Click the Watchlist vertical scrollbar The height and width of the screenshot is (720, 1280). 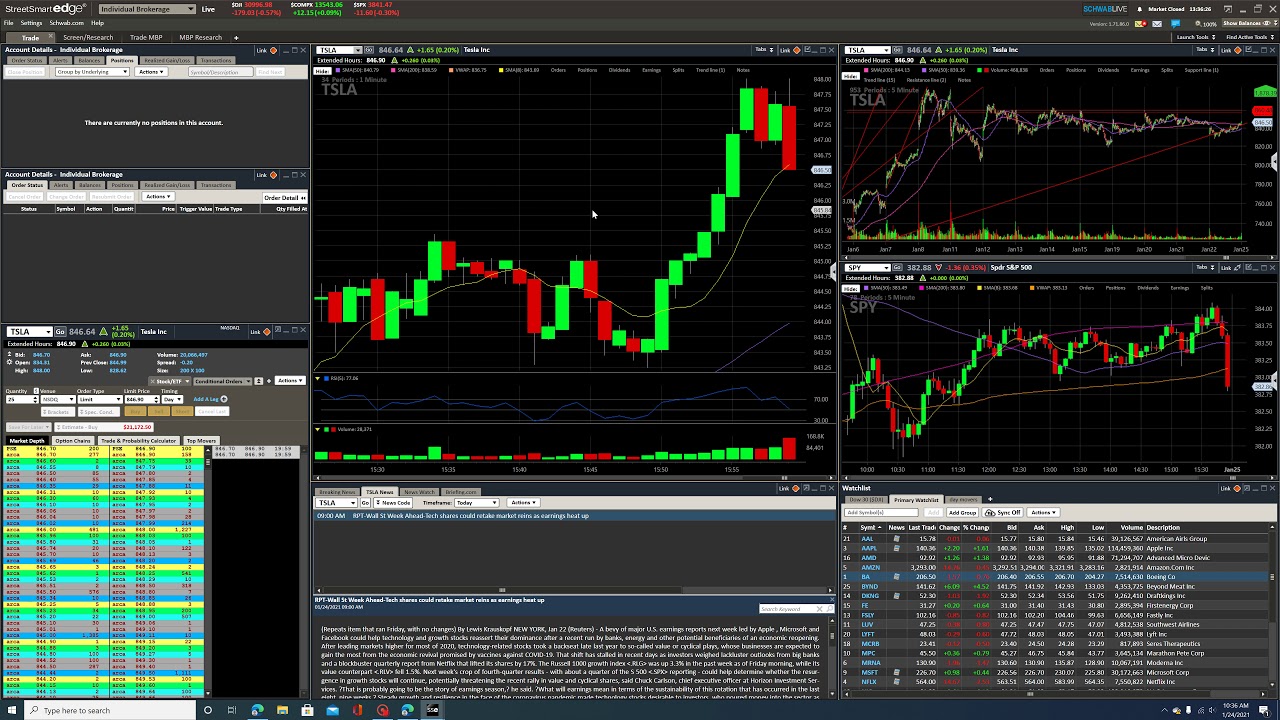[x=1272, y=607]
